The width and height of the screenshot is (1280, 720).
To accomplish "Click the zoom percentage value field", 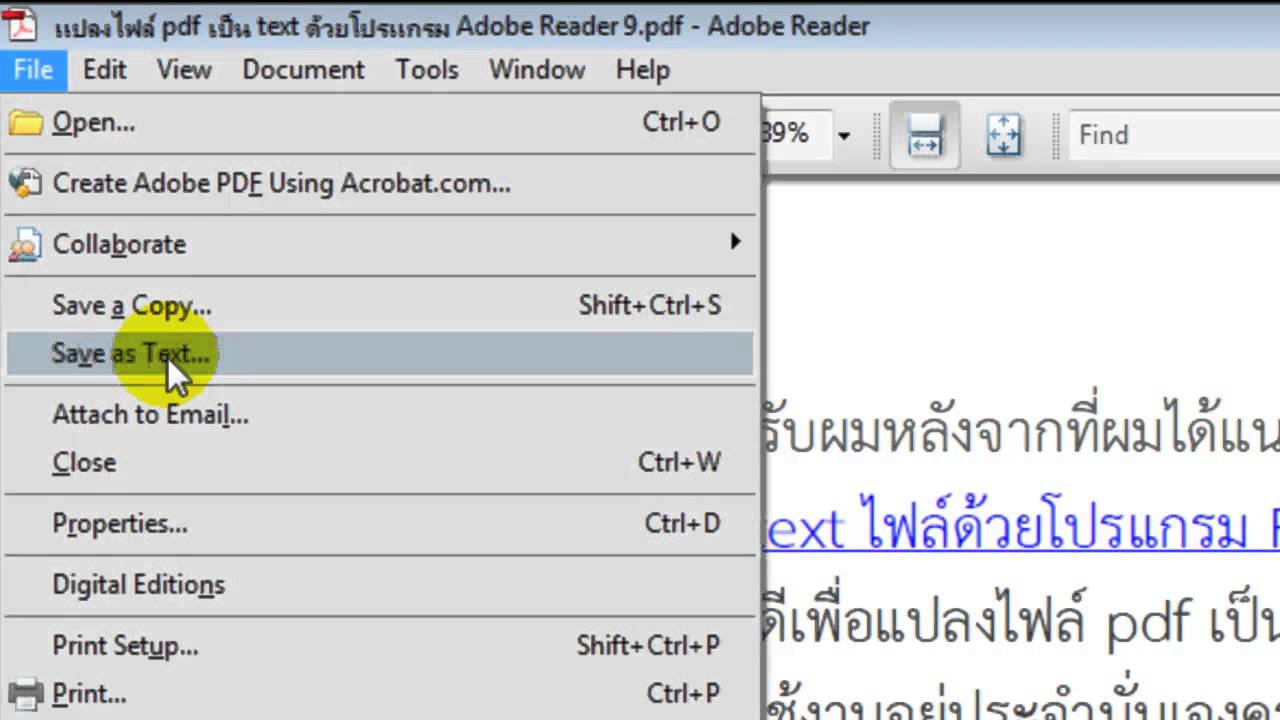I will (x=796, y=135).
